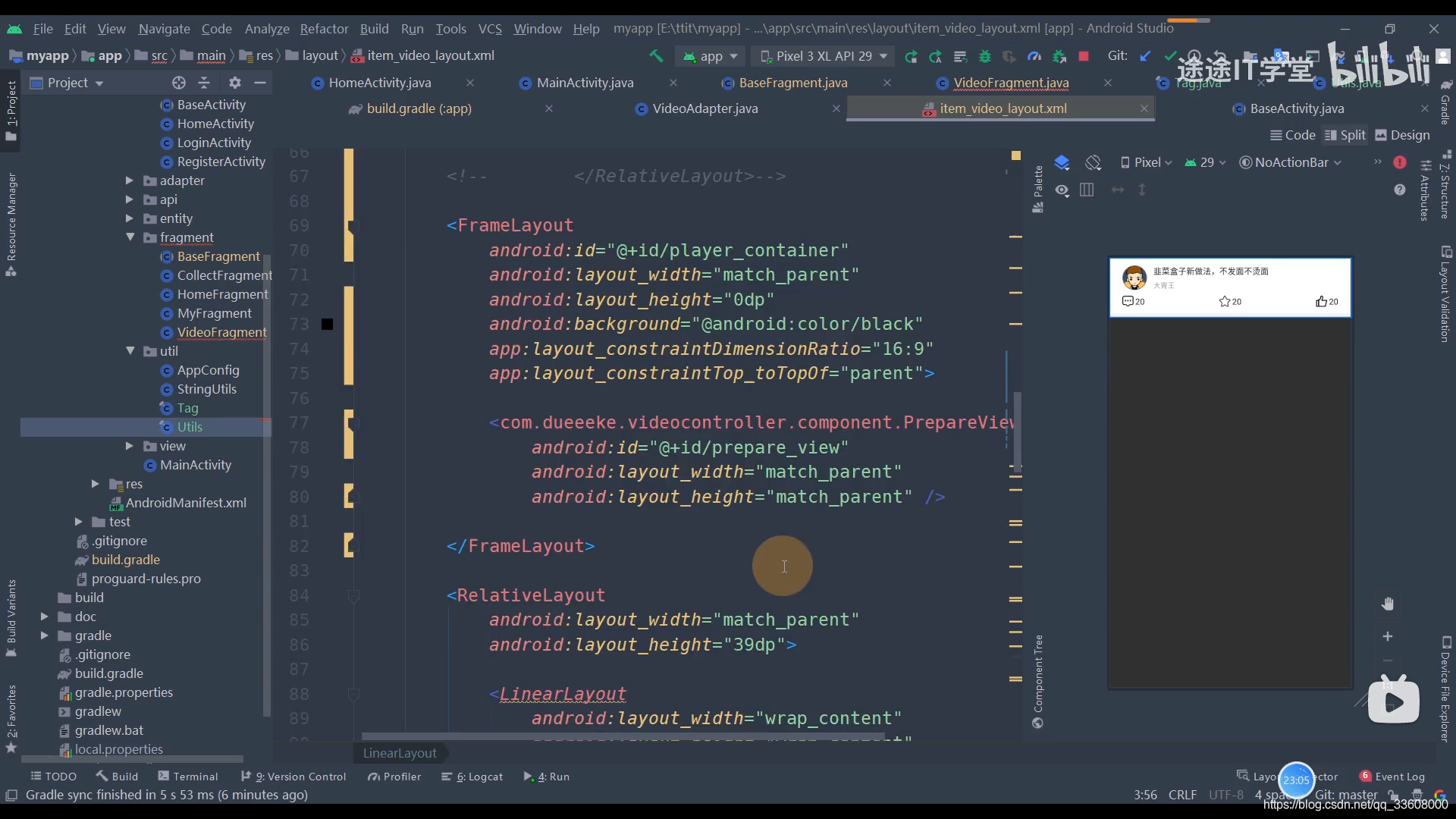Click the Git Update Project arrow
The height and width of the screenshot is (819, 1456).
tap(1145, 56)
